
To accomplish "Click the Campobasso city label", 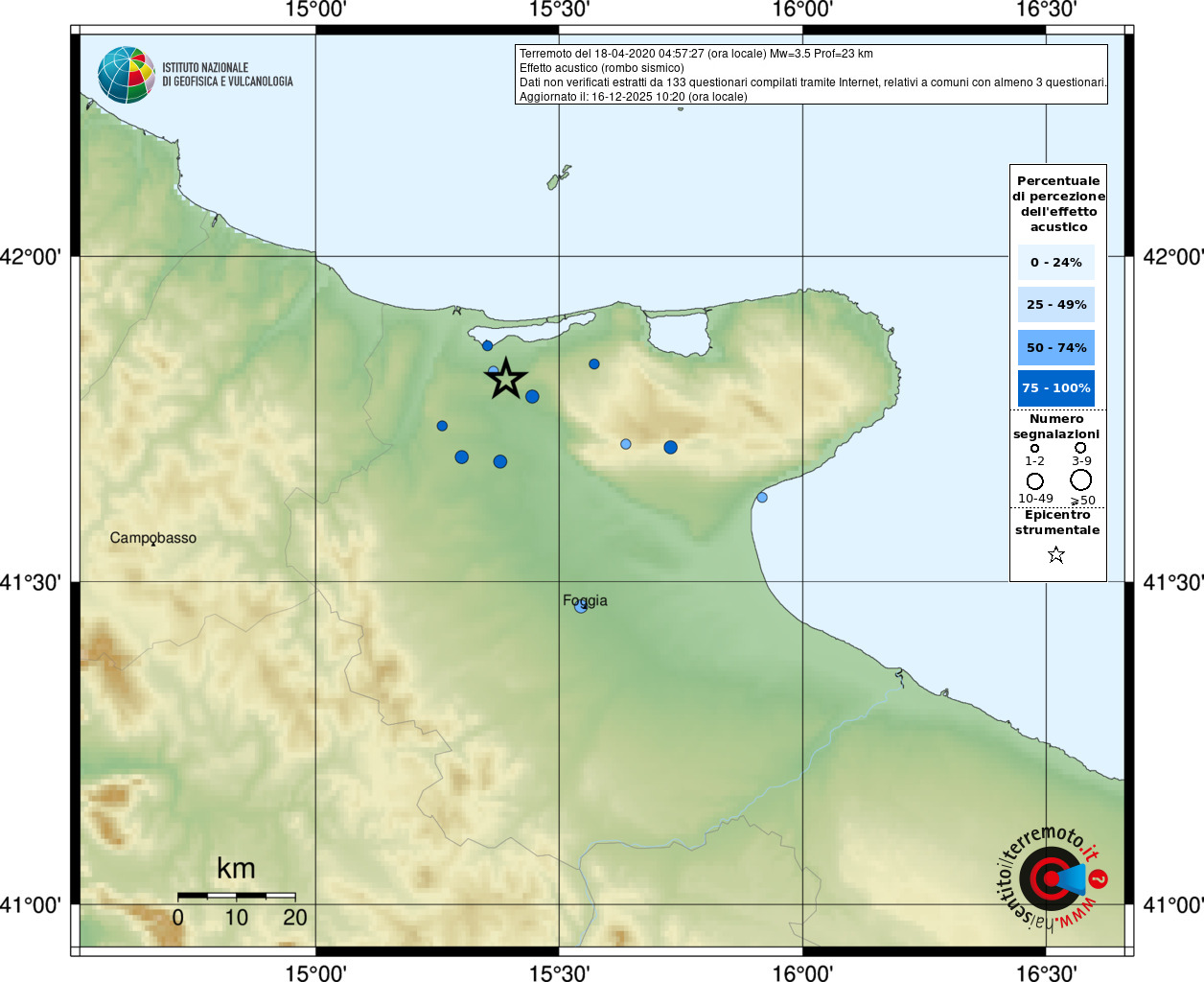I will (x=153, y=538).
